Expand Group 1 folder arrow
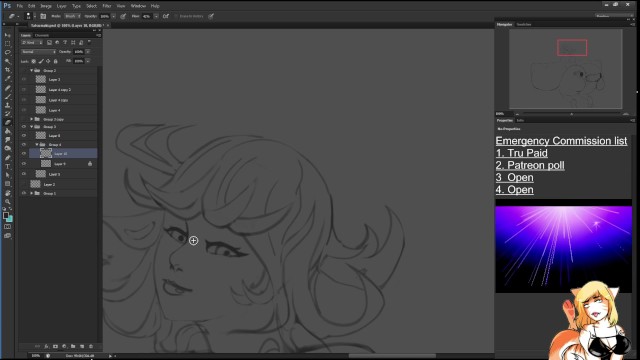Screen dimensions: 640x360 tap(31, 193)
